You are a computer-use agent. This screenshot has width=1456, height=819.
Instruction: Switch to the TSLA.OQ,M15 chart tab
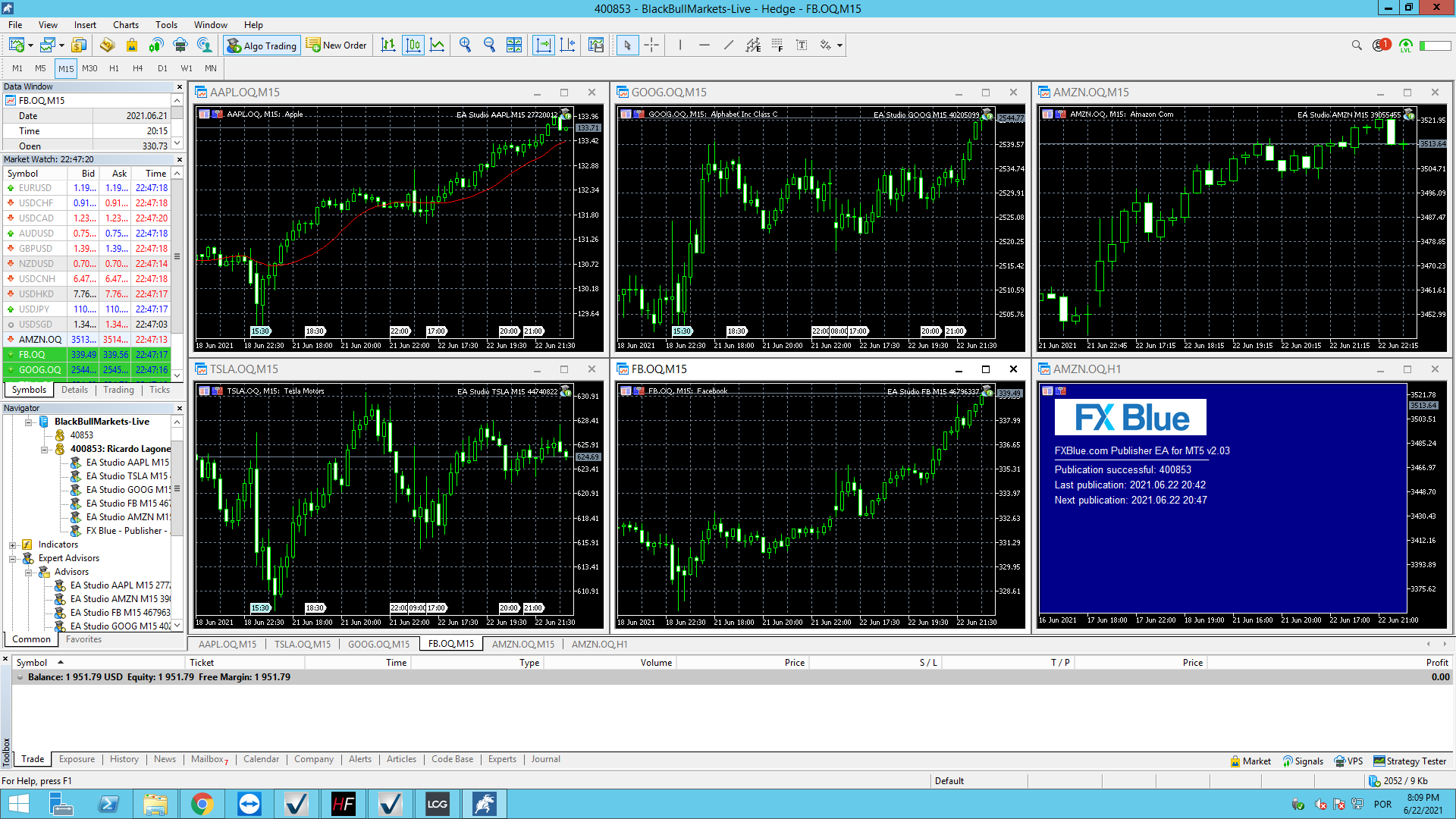[x=303, y=644]
